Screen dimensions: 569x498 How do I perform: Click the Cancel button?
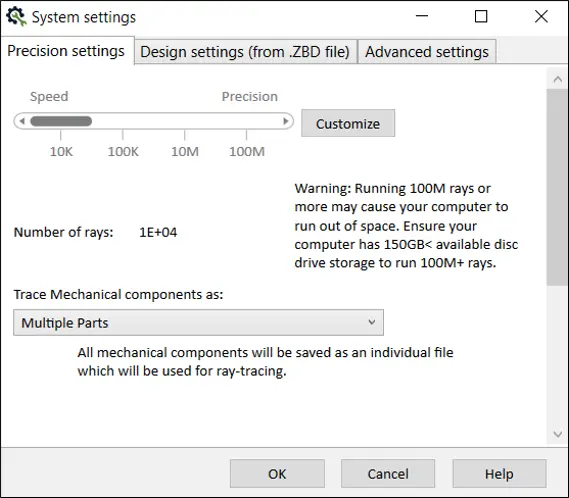tap(388, 474)
